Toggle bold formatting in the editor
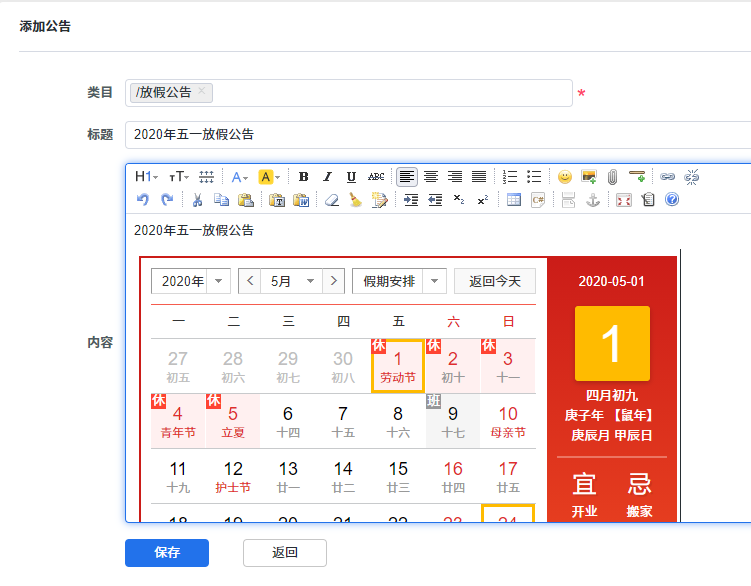Viewport: 751px width, 586px height. [x=303, y=177]
